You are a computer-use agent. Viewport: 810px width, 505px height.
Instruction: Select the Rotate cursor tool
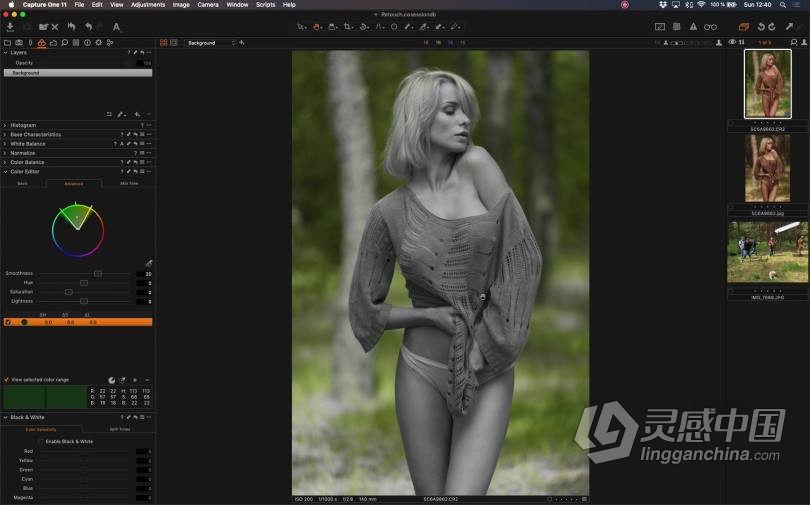(364, 27)
